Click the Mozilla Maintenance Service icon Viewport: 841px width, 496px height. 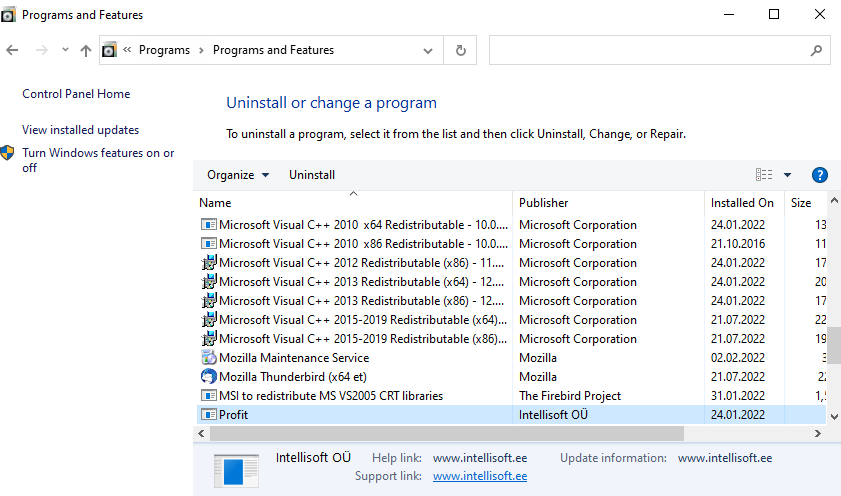208,358
